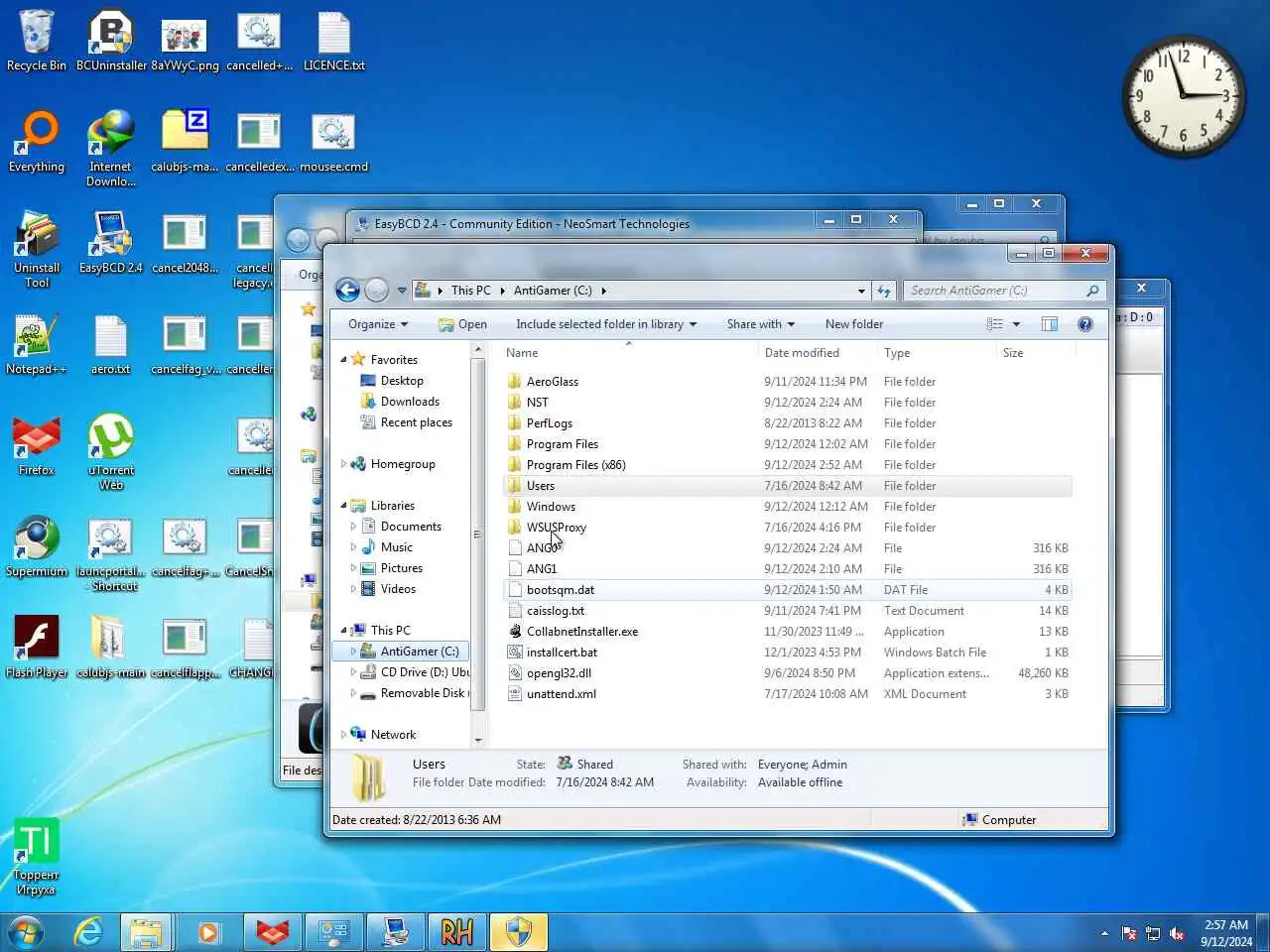The image size is (1270, 952).
Task: Select aero.txt on the desktop
Action: pos(111,344)
